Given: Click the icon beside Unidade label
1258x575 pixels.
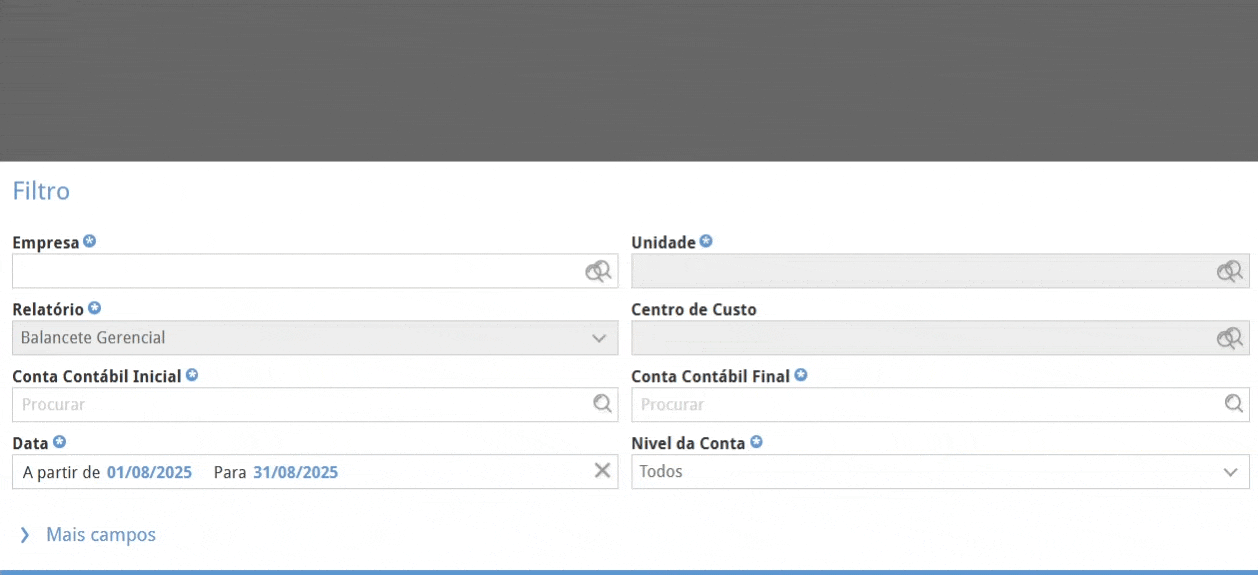Looking at the screenshot, I should click(x=706, y=242).
